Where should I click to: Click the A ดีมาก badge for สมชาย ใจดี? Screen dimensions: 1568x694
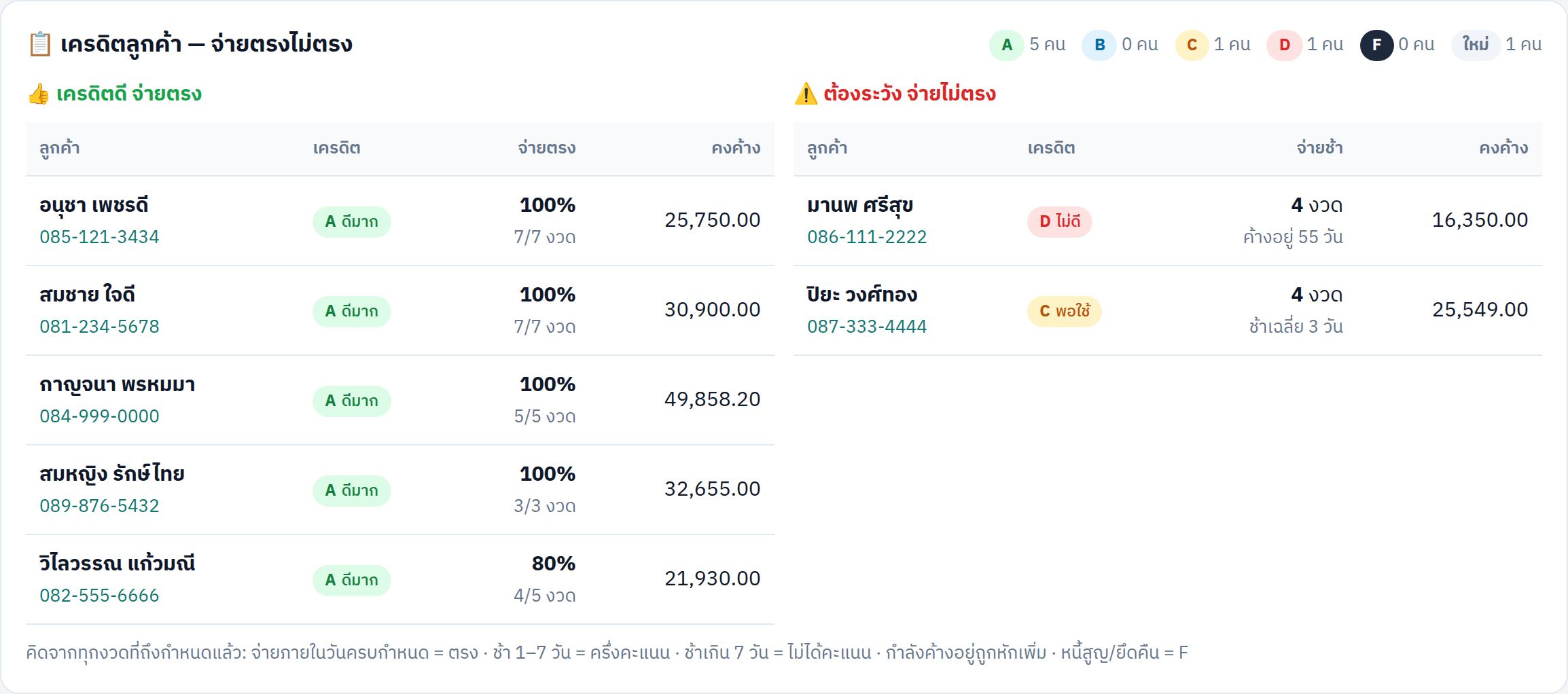[x=352, y=311]
